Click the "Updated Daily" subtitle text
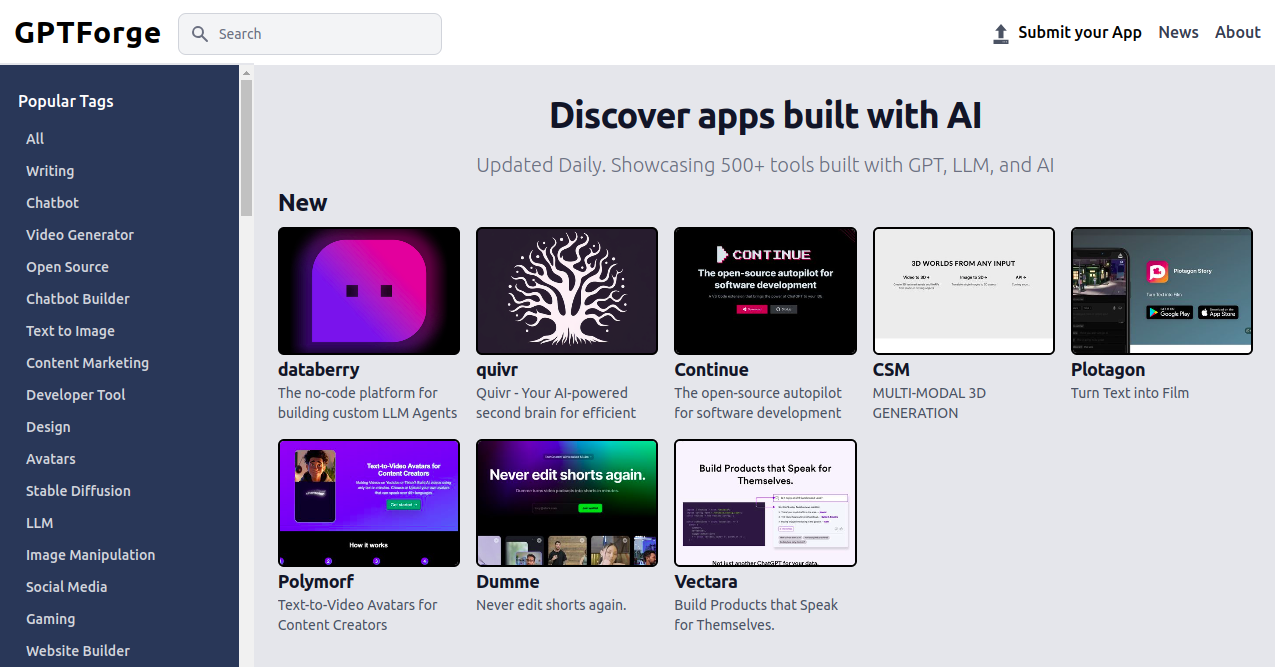Image resolution: width=1275 pixels, height=667 pixels. tap(765, 165)
